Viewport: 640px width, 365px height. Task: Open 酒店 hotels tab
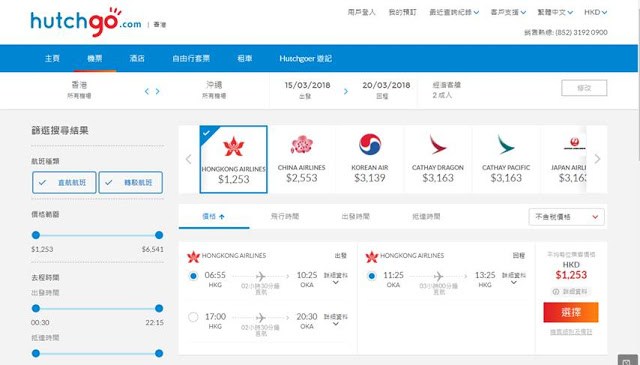pyautogui.click(x=137, y=58)
